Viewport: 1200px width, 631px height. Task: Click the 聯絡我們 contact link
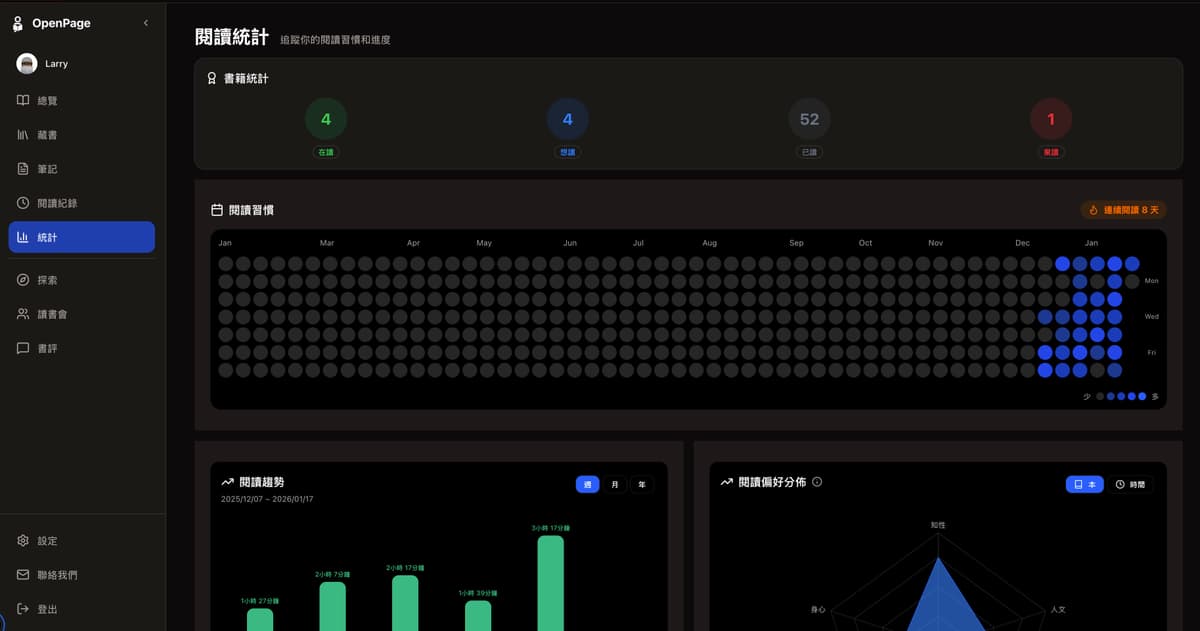coord(56,575)
